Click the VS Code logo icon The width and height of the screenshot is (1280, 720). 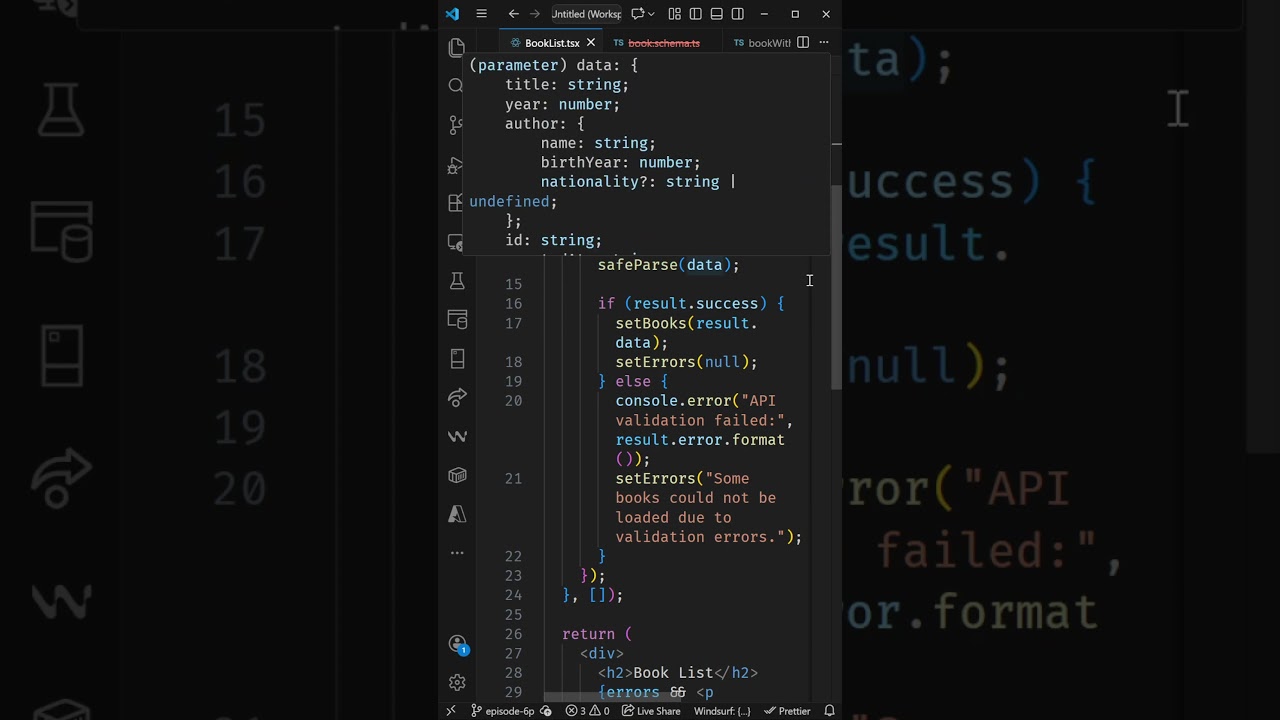[x=452, y=14]
